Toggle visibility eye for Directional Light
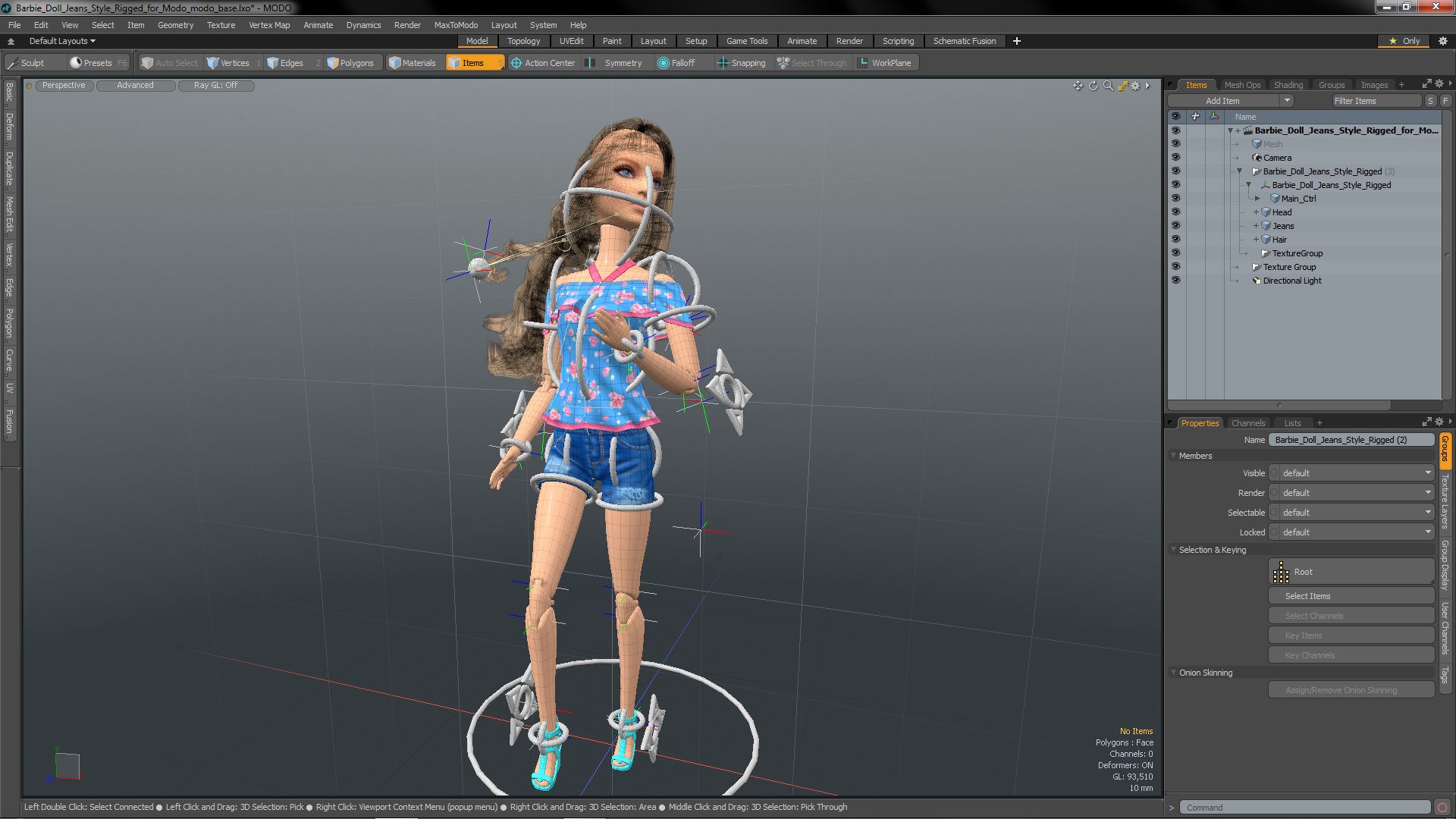 1175,281
